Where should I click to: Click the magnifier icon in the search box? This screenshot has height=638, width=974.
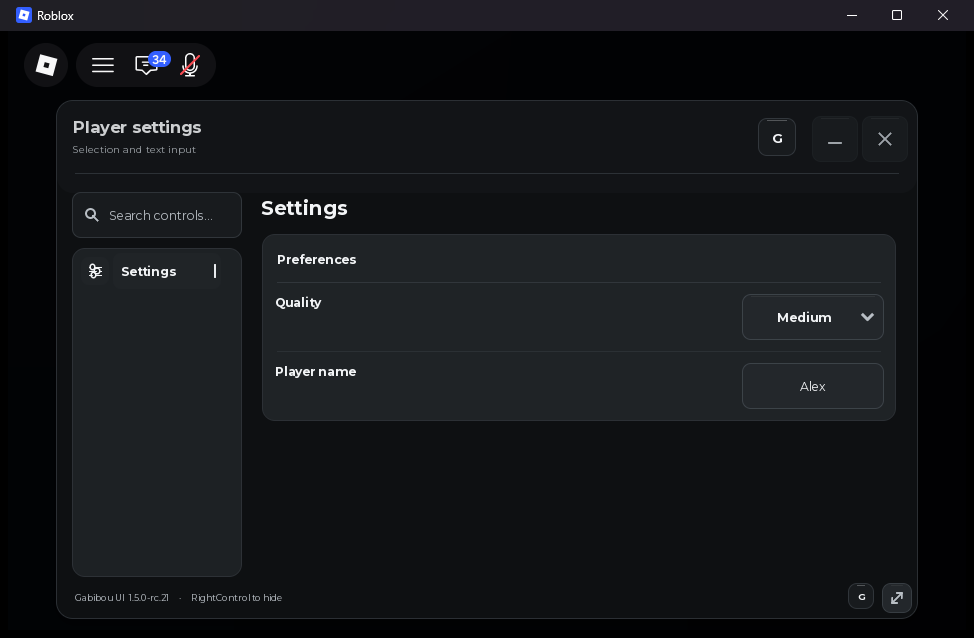[92, 215]
